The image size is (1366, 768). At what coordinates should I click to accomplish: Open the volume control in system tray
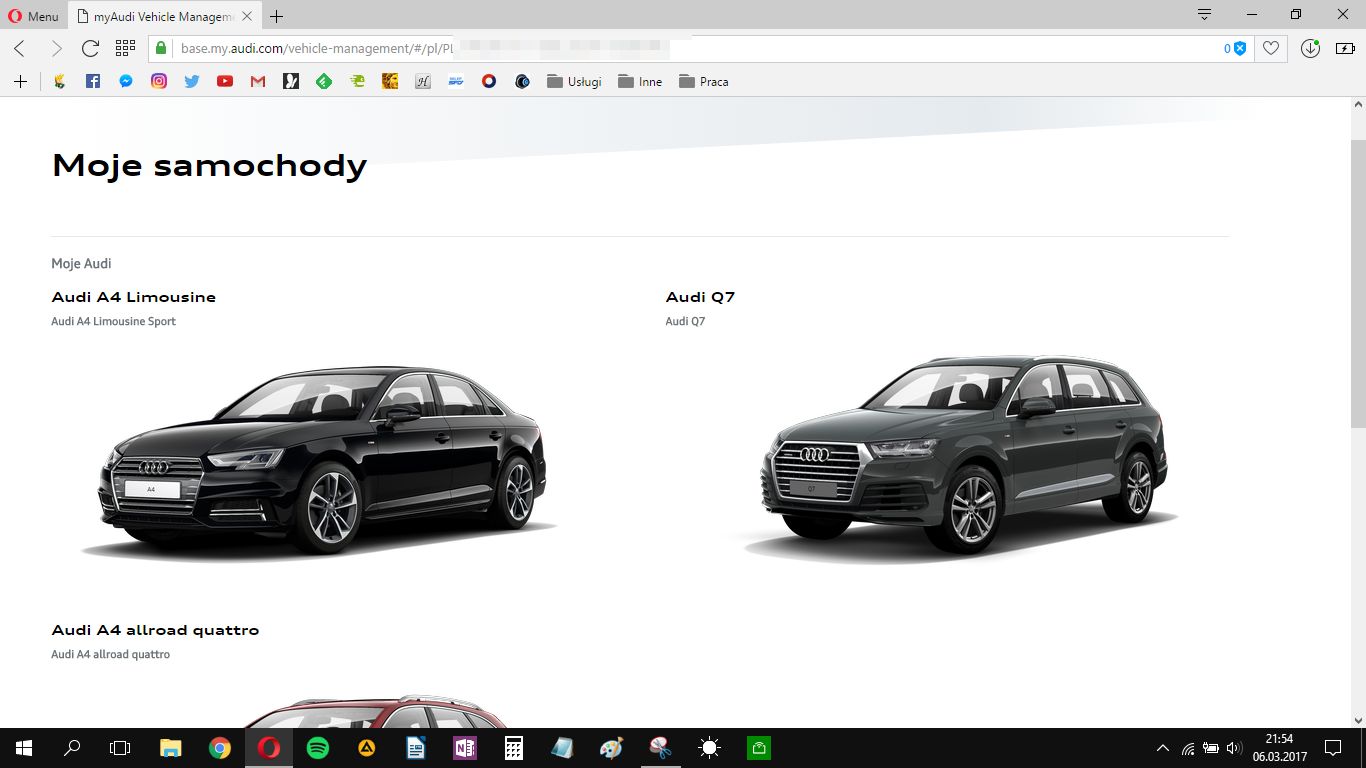coord(1232,748)
